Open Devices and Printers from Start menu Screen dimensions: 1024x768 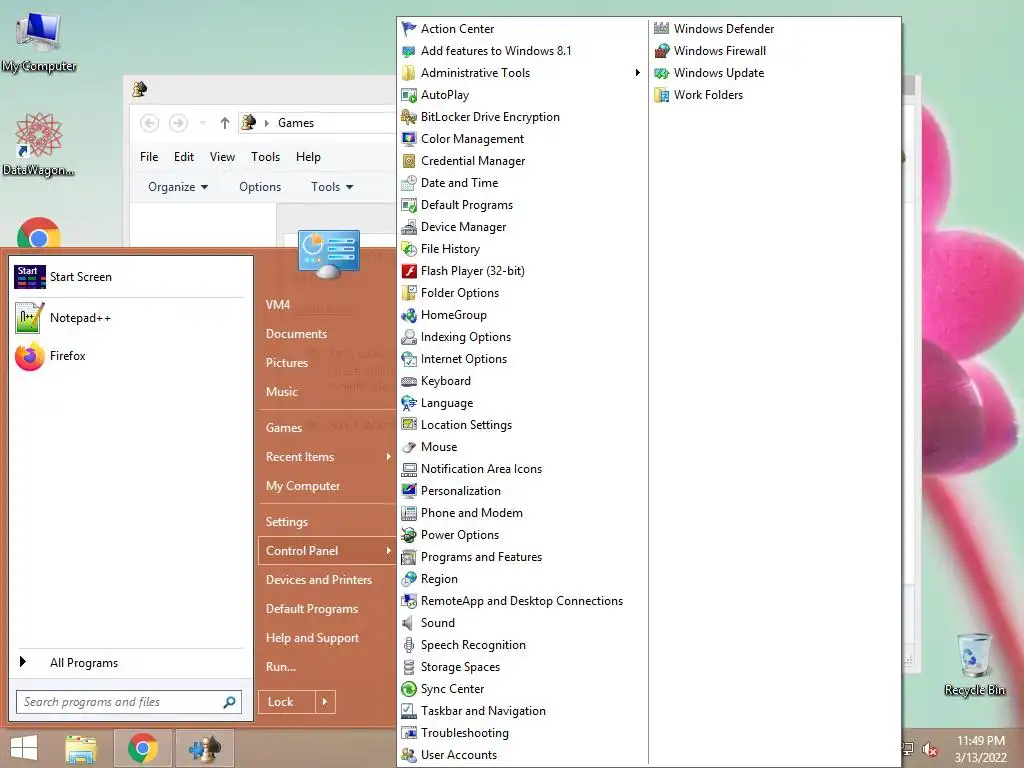319,580
